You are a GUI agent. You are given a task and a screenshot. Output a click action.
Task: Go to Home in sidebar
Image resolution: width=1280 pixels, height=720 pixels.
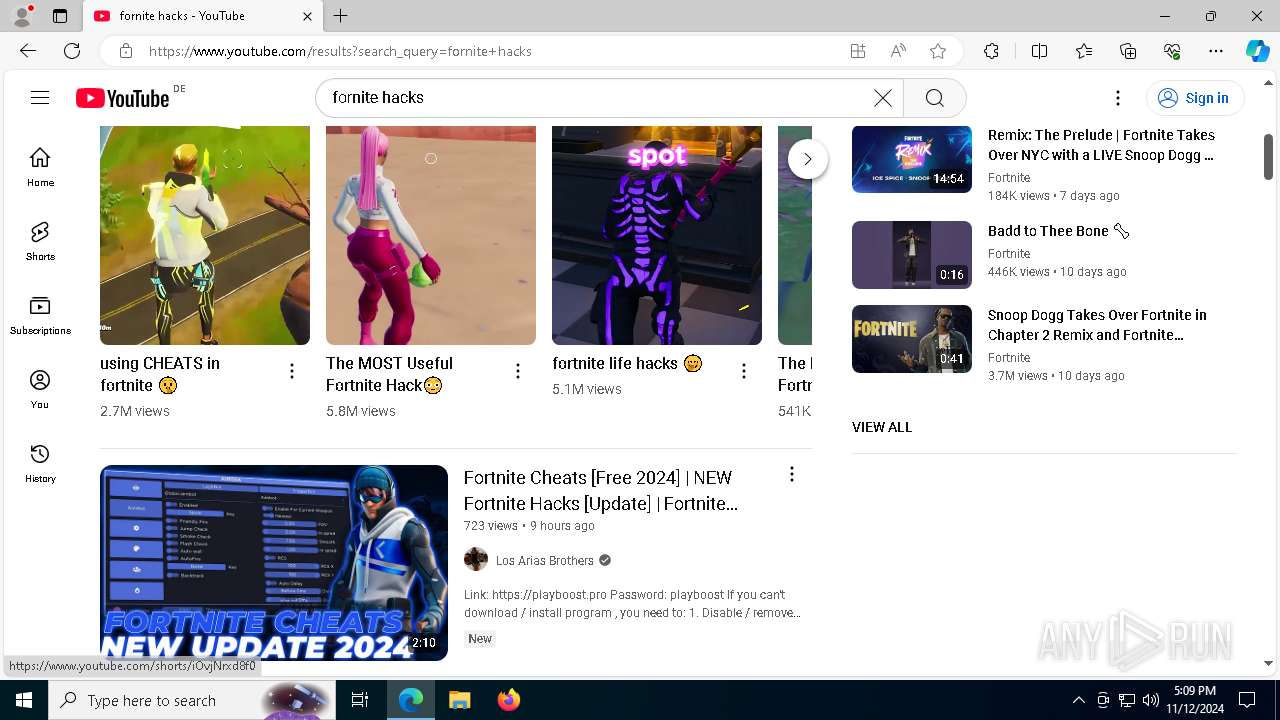tap(40, 167)
